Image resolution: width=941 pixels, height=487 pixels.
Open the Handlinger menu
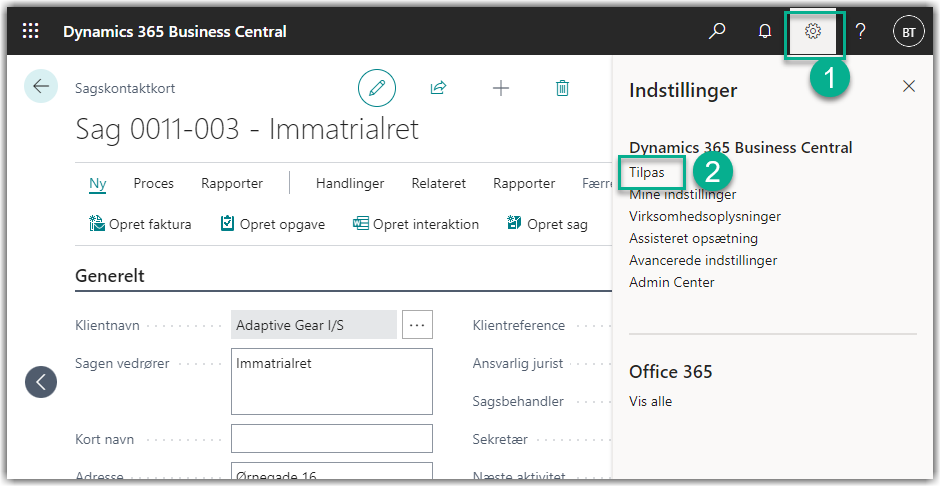point(350,183)
